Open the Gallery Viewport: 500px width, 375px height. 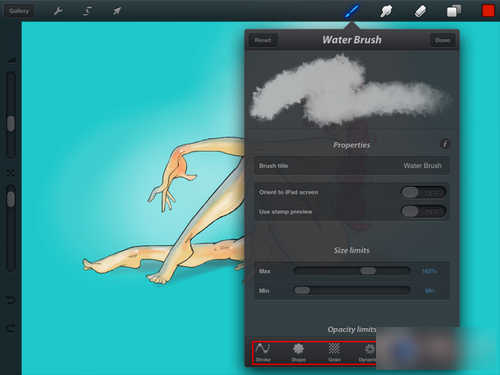tap(19, 11)
